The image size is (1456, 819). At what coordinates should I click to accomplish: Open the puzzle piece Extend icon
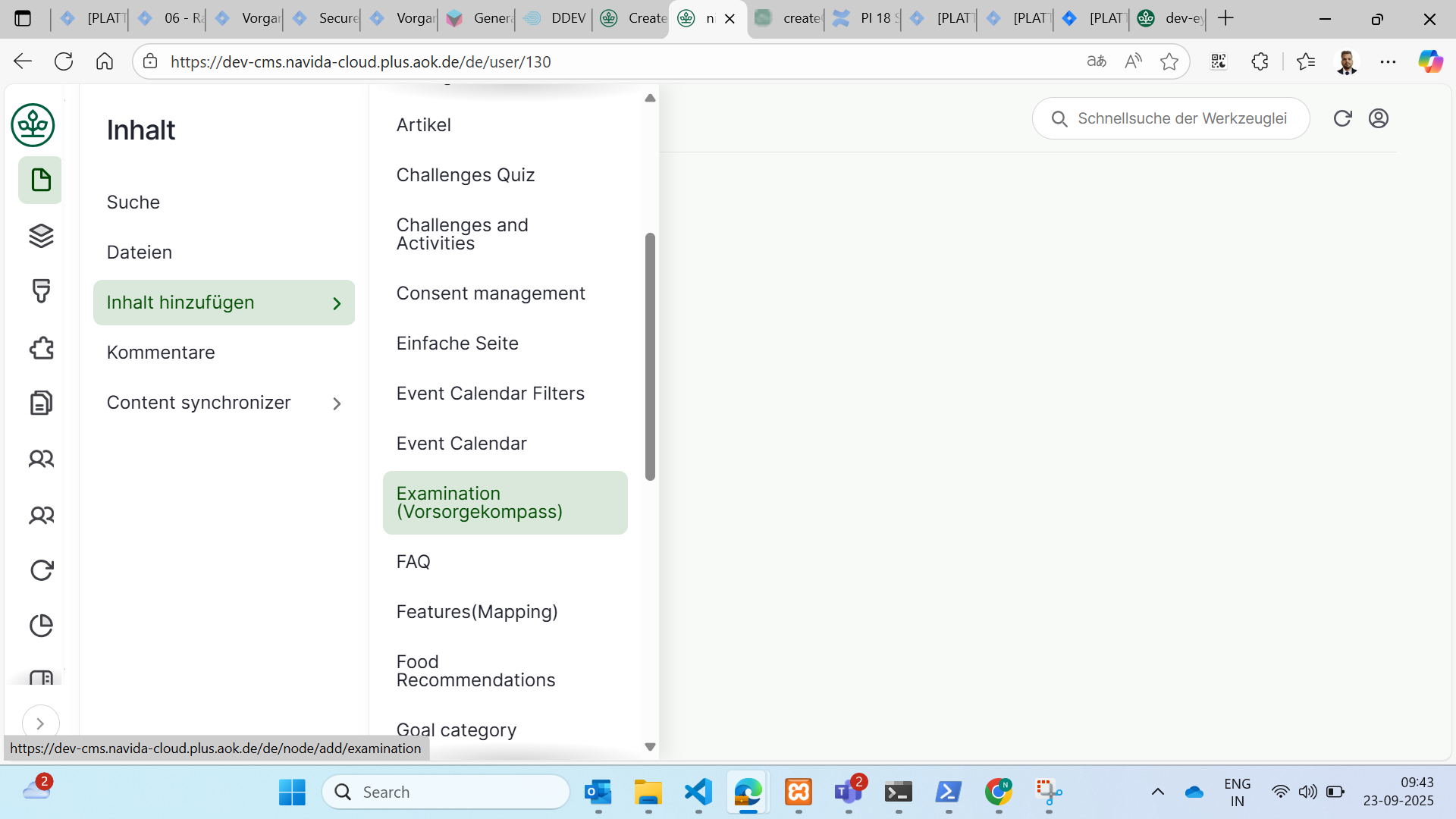[41, 348]
